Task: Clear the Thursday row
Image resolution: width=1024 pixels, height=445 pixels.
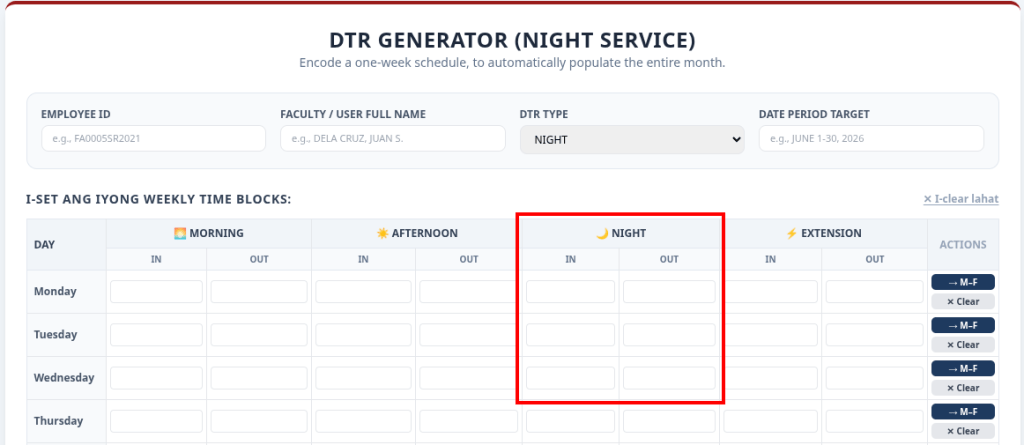Action: [963, 431]
